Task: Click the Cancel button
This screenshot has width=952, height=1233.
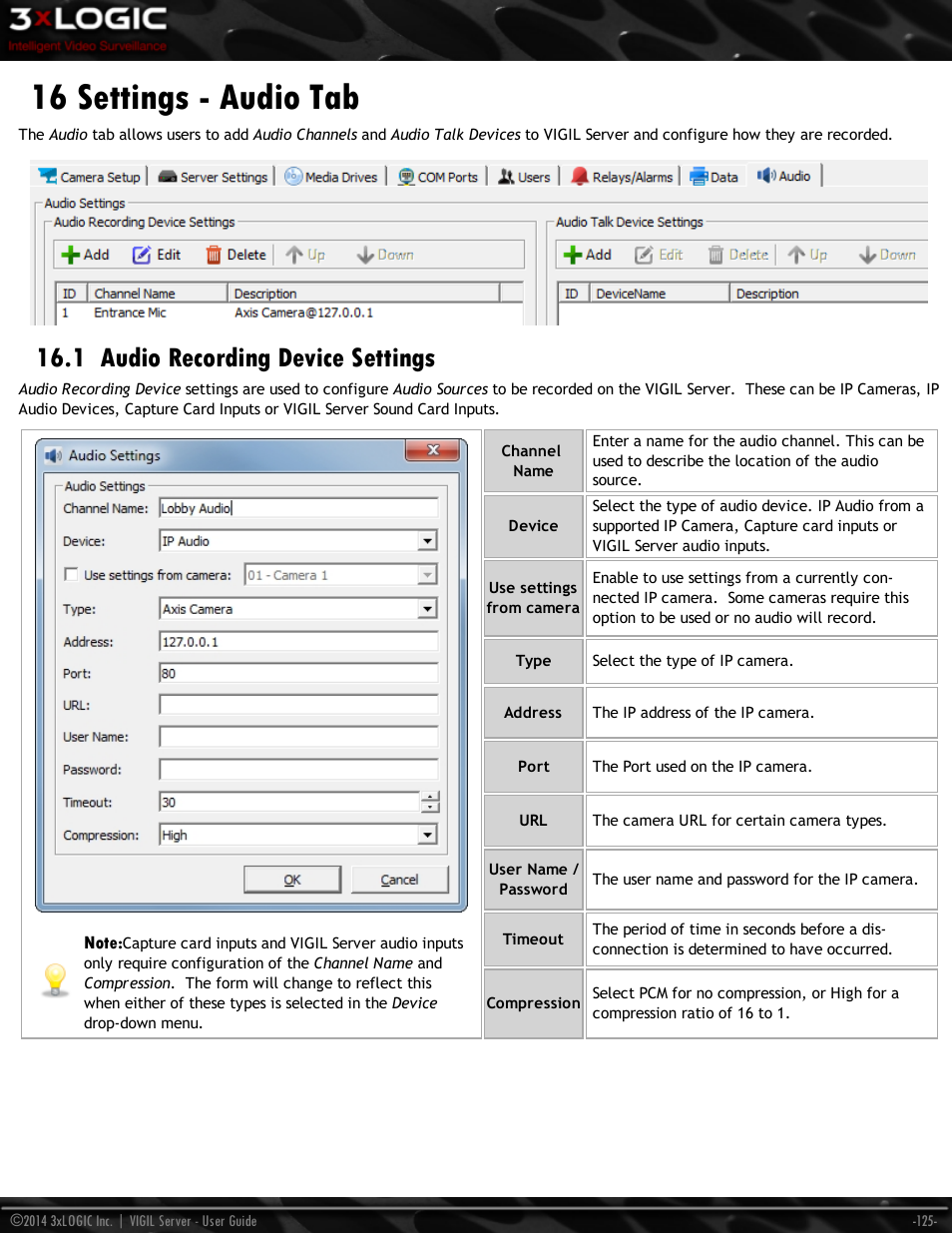Action: coord(399,880)
